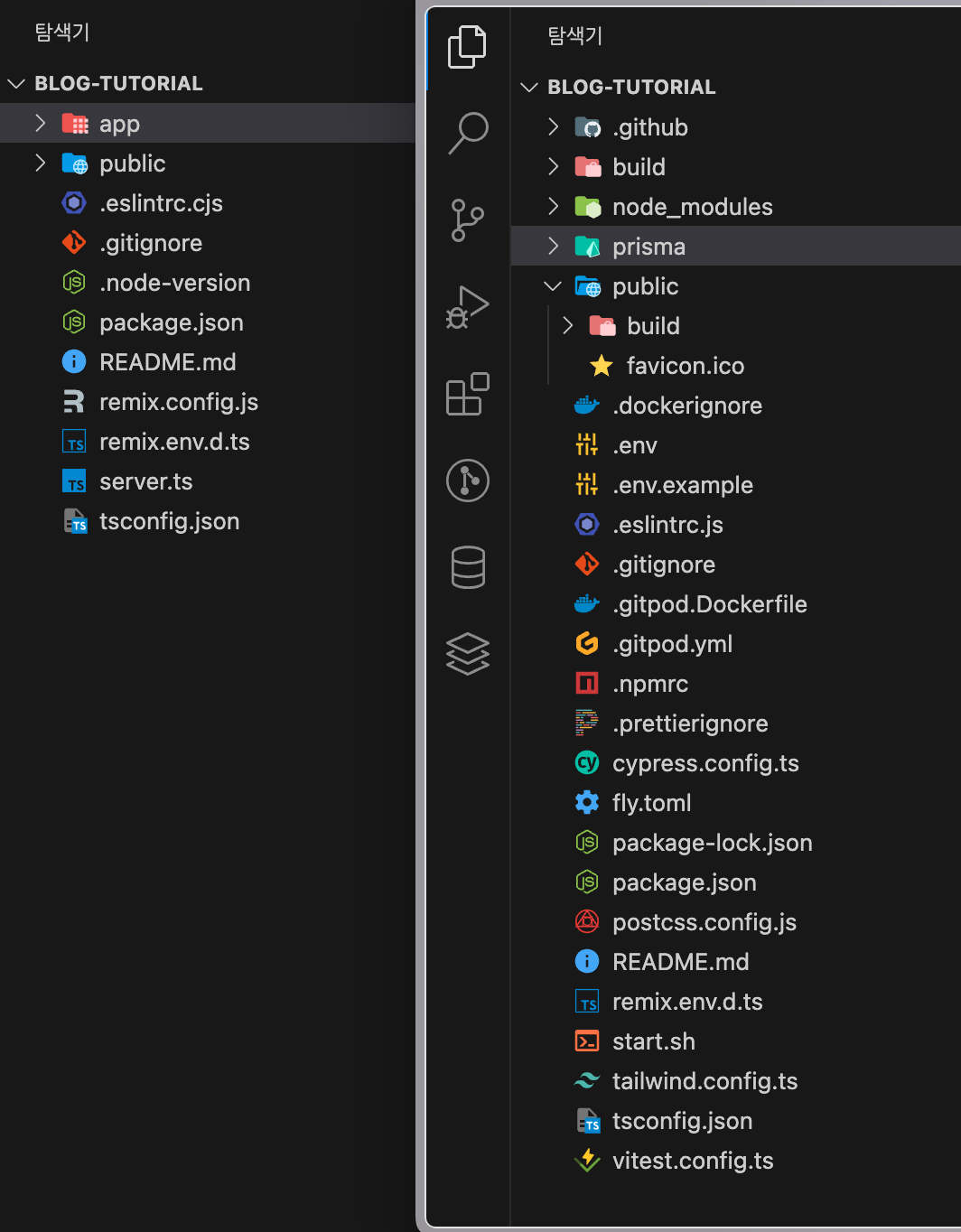Click the Gitpod icon beside .gitpod.yml

pos(587,644)
